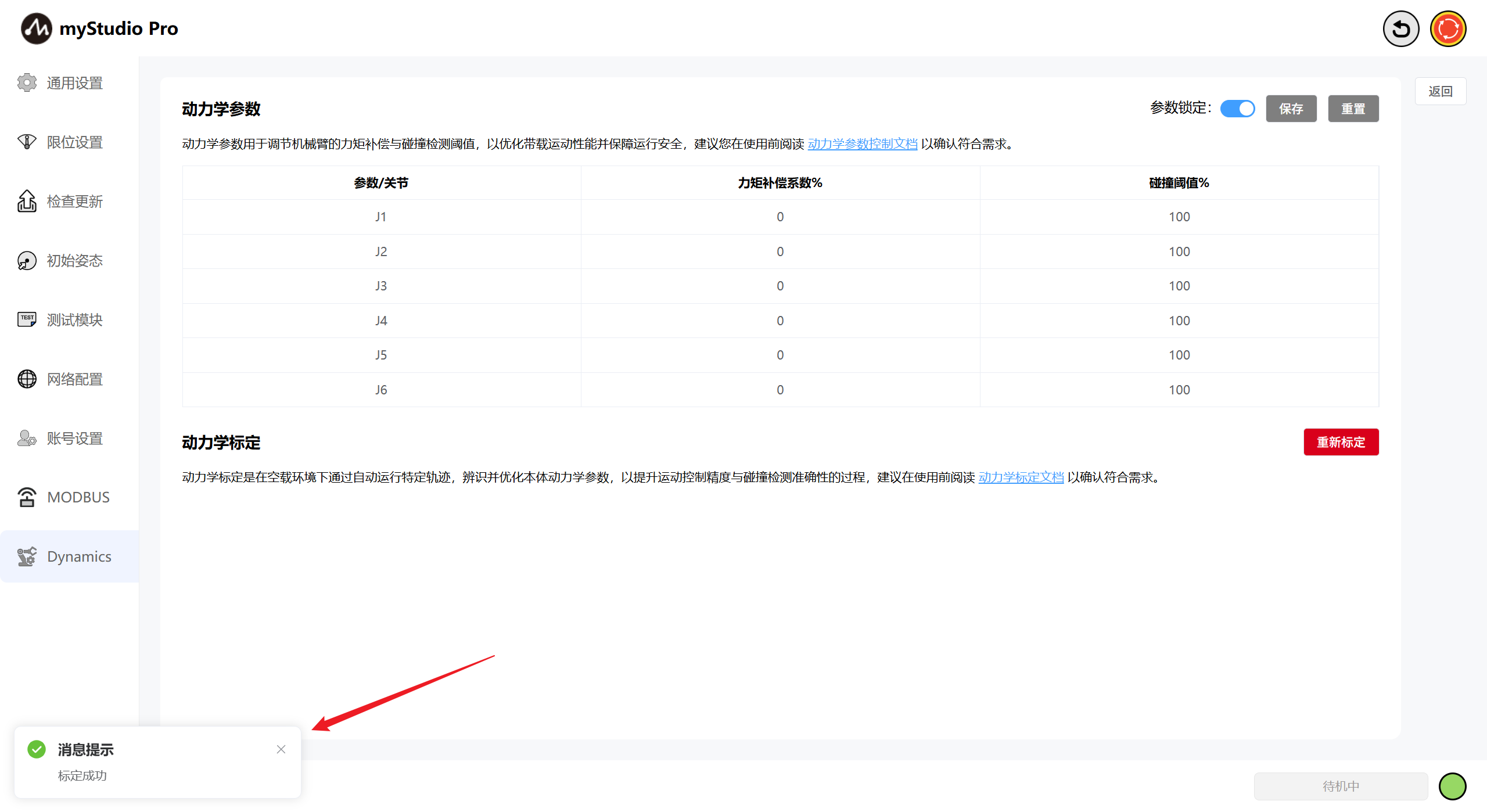This screenshot has width=1487, height=812.
Task: Click the save (保存) button
Action: [1291, 109]
